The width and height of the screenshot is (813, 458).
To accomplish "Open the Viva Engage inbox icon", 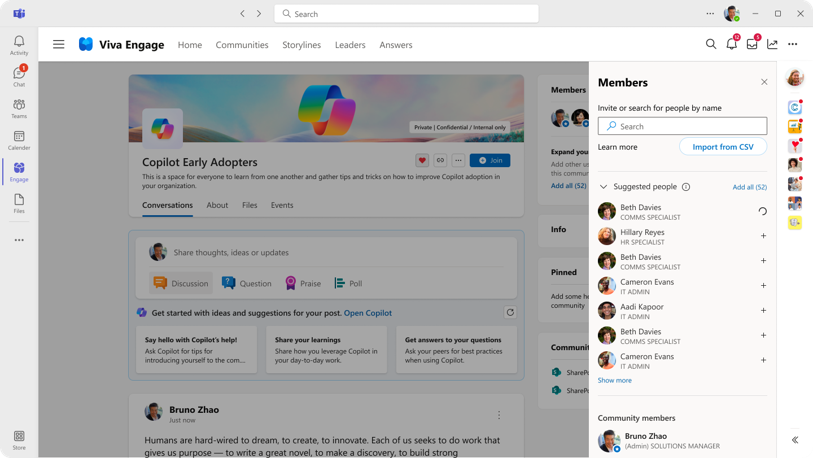I will tap(752, 44).
